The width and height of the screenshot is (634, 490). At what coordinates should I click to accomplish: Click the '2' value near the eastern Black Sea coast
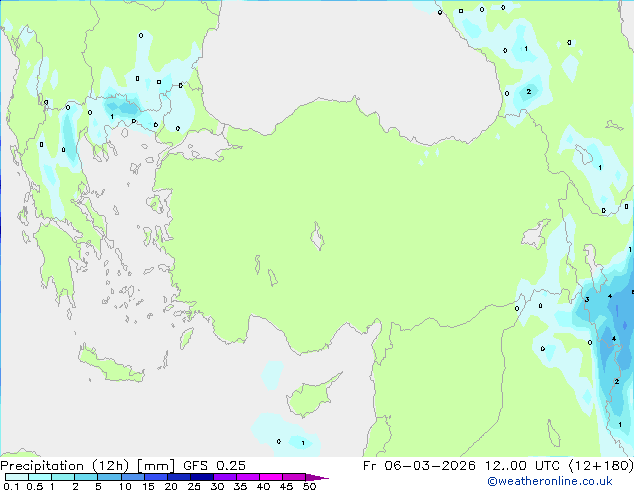coord(528,92)
